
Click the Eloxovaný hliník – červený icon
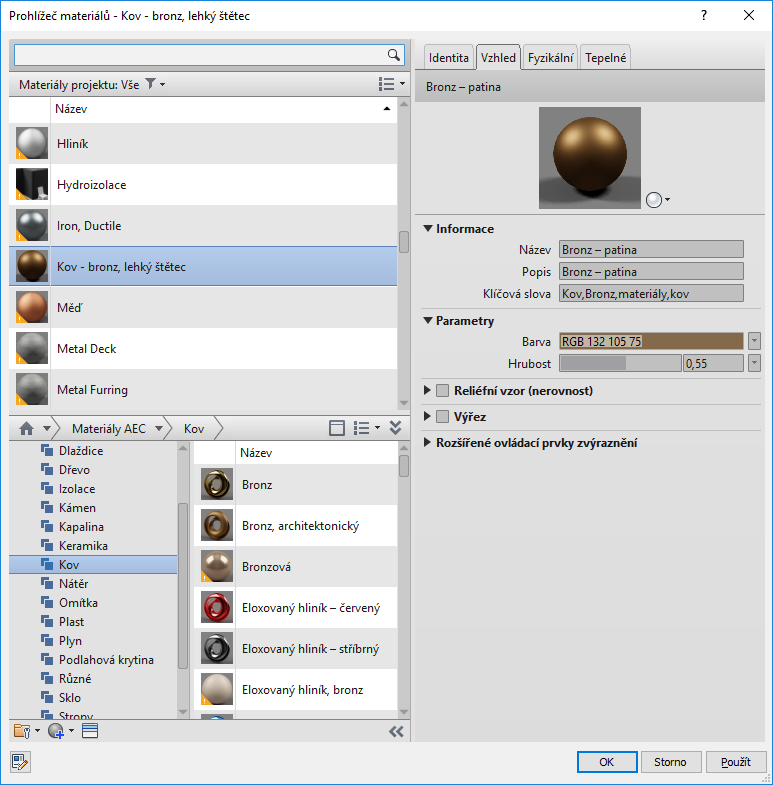(217, 608)
